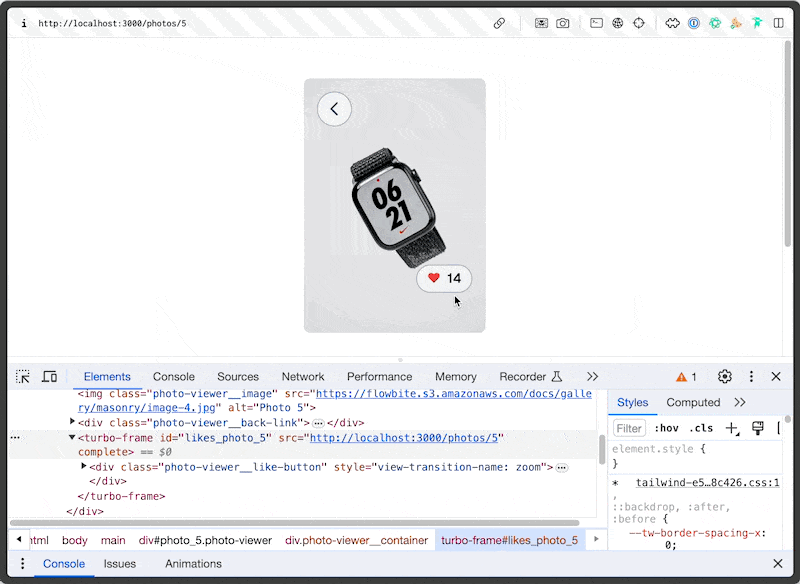Close the DevTools panel
The width and height of the screenshot is (800, 584).
point(776,376)
